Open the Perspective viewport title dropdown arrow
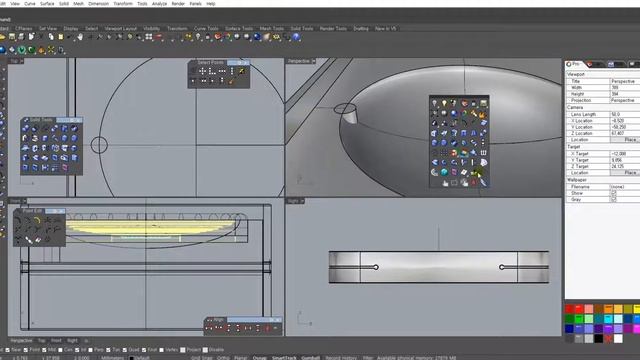The image size is (640, 360). point(313,61)
